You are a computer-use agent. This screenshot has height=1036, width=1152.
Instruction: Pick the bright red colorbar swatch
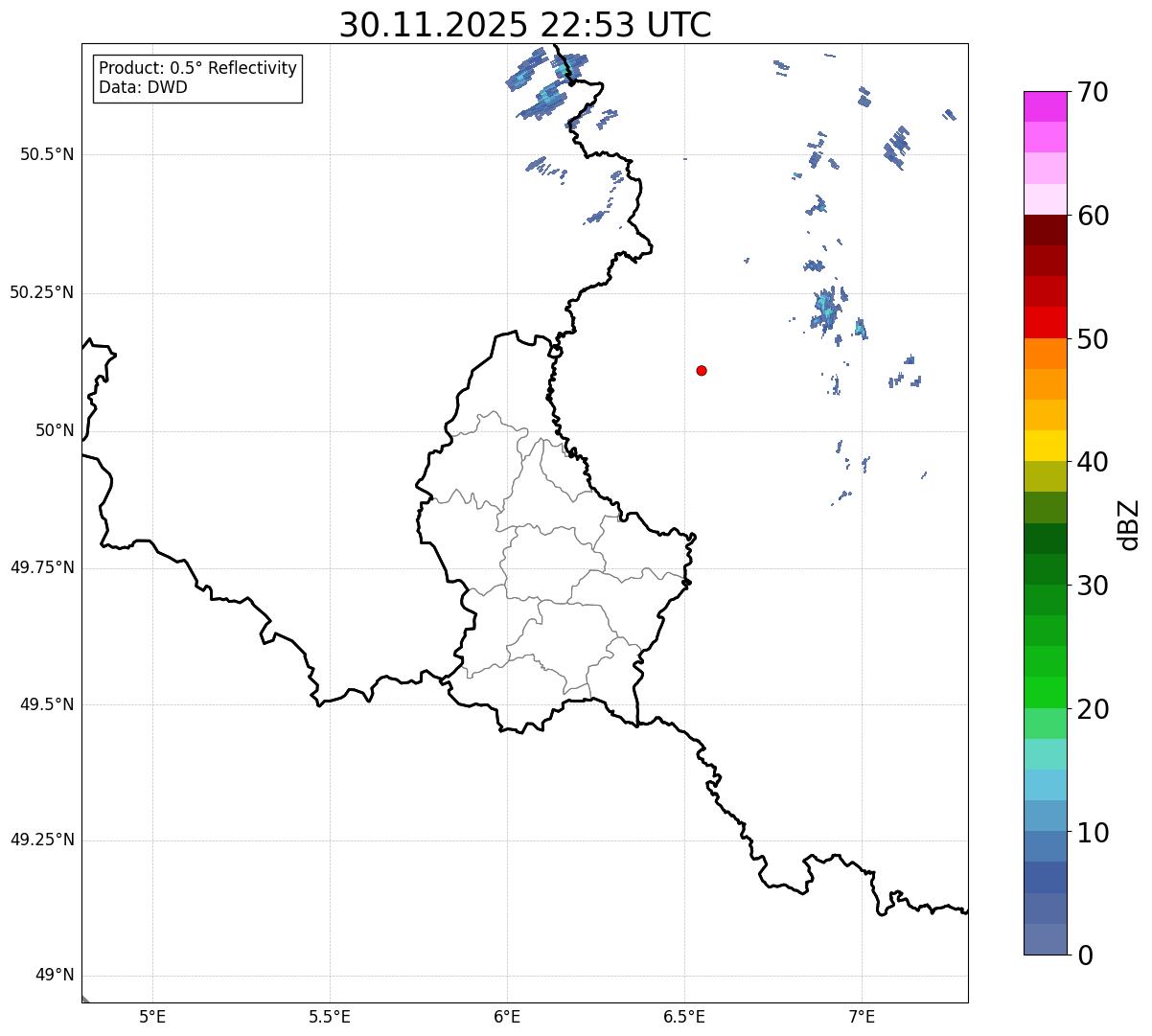click(x=1046, y=323)
